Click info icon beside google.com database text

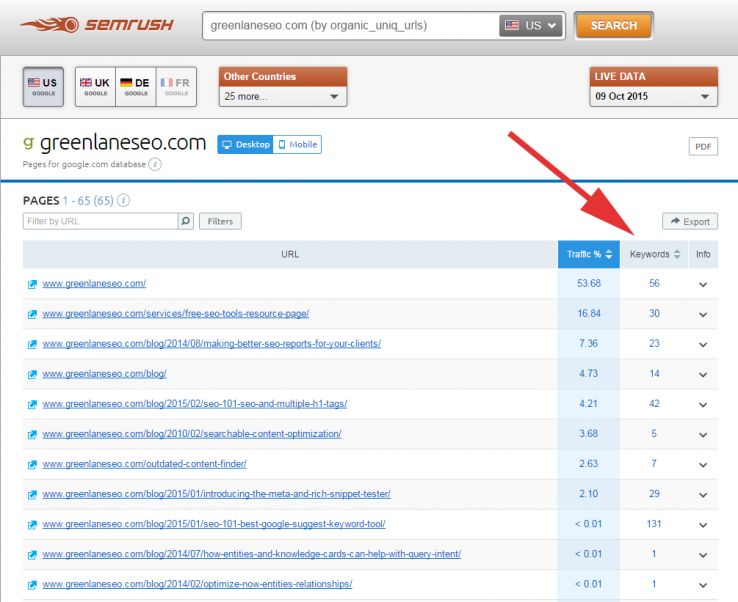(x=156, y=164)
